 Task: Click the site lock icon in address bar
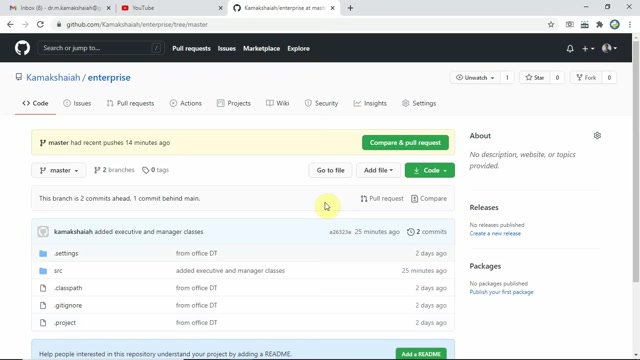59,24
